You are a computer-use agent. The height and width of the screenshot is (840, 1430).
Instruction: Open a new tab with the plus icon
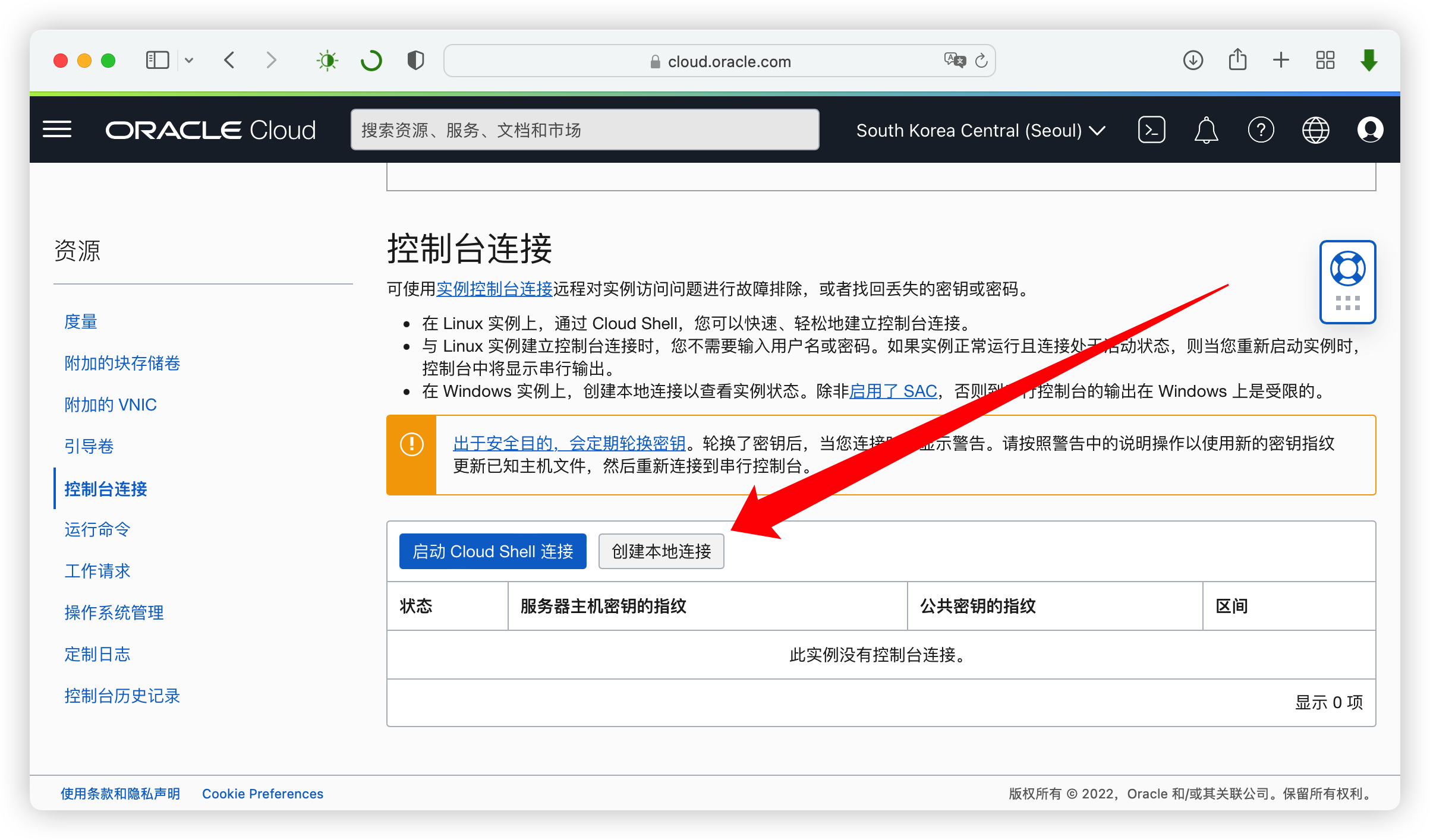coord(1281,60)
